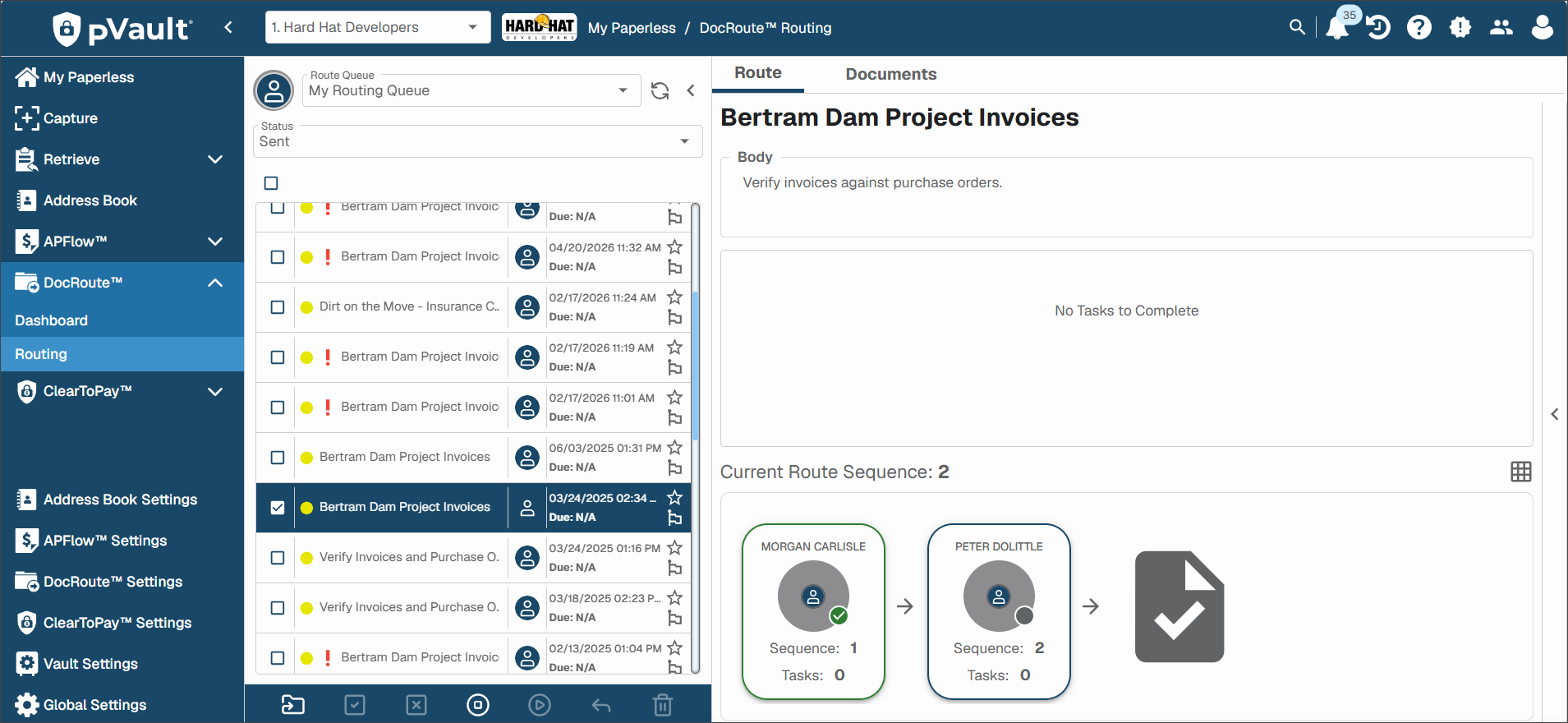Click the Route Queue user avatar icon
Screen dimensions: 1568x723
[274, 90]
